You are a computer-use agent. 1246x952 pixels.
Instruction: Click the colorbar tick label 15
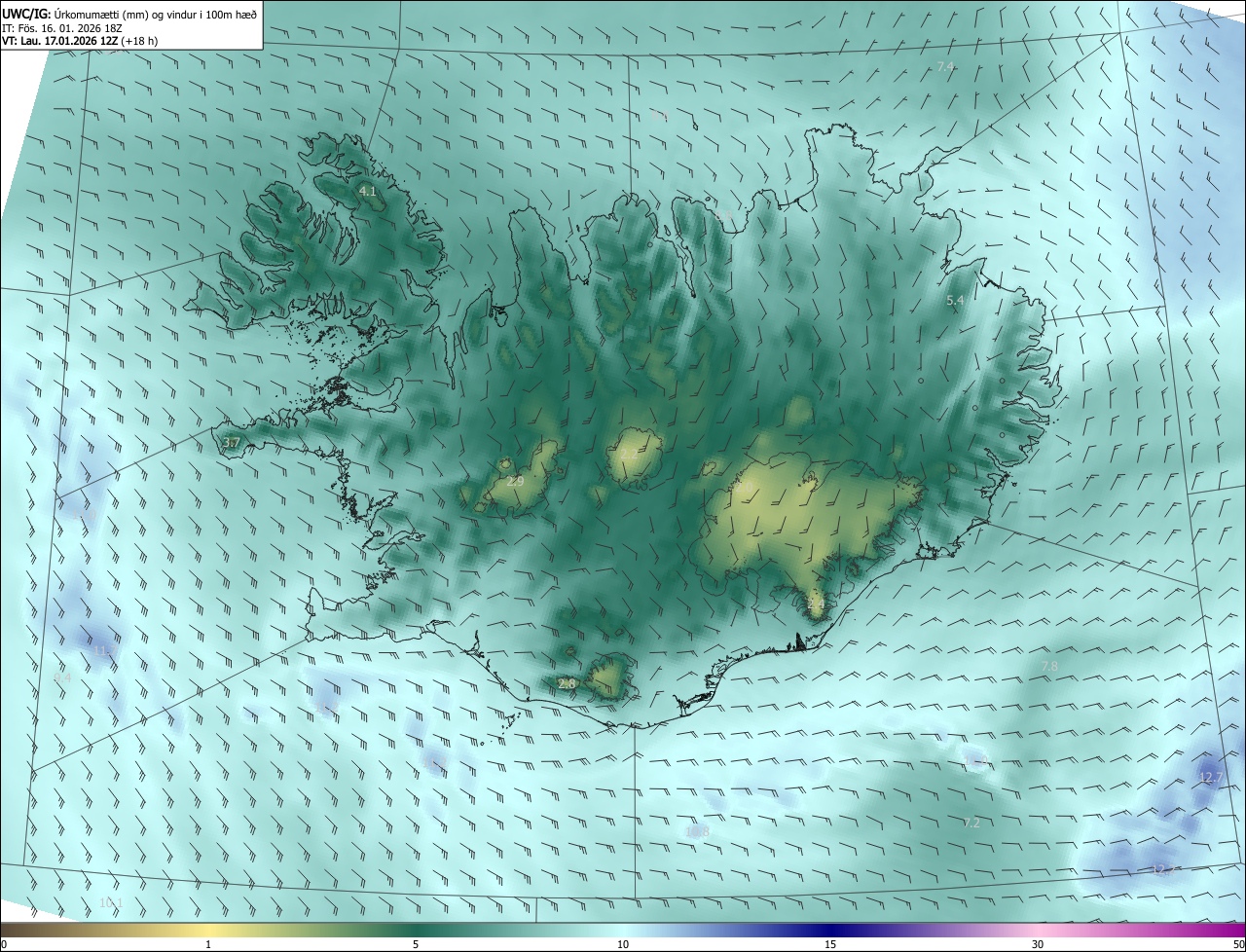(830, 944)
